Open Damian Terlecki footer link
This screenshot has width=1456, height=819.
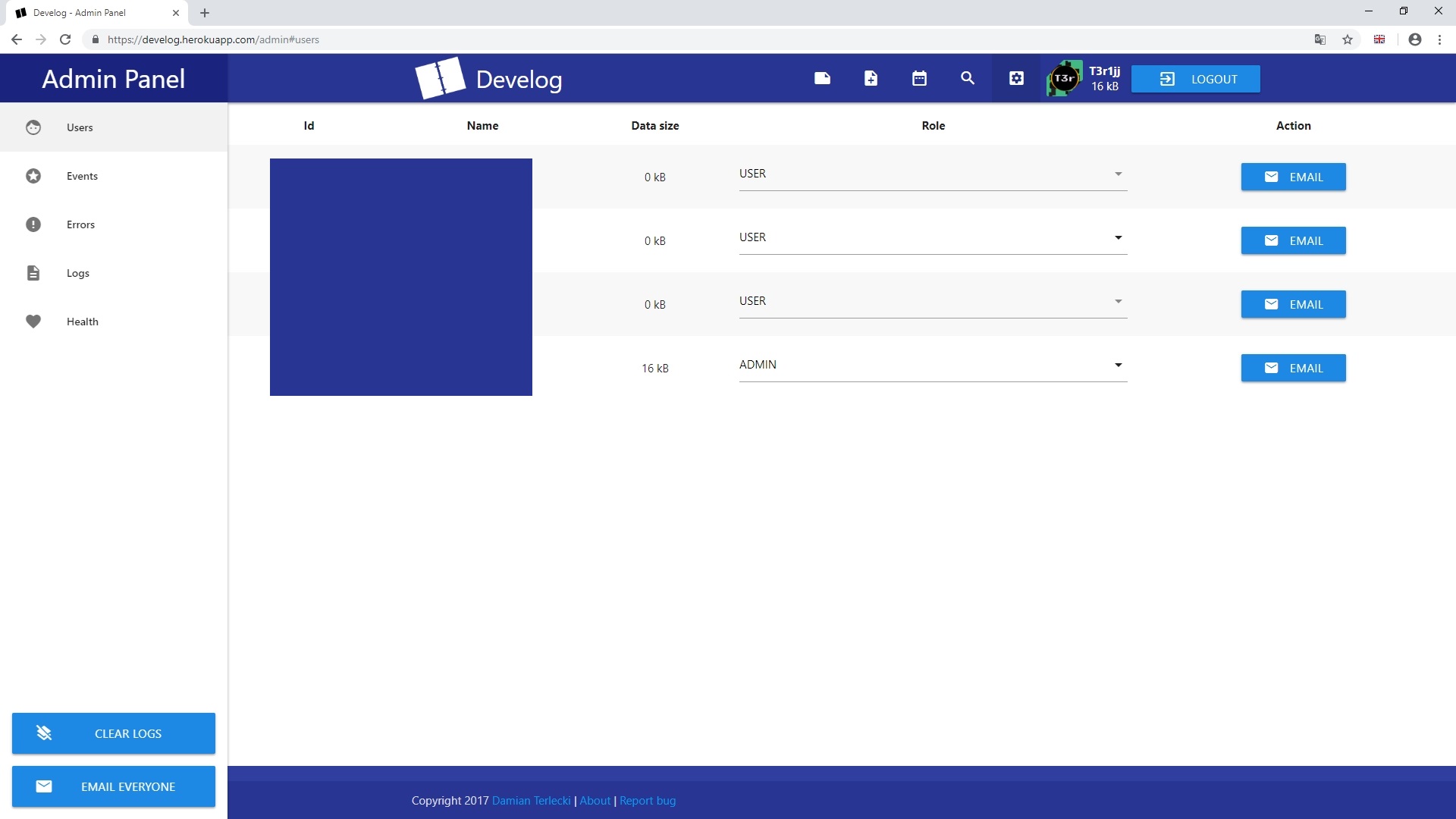pyautogui.click(x=531, y=801)
